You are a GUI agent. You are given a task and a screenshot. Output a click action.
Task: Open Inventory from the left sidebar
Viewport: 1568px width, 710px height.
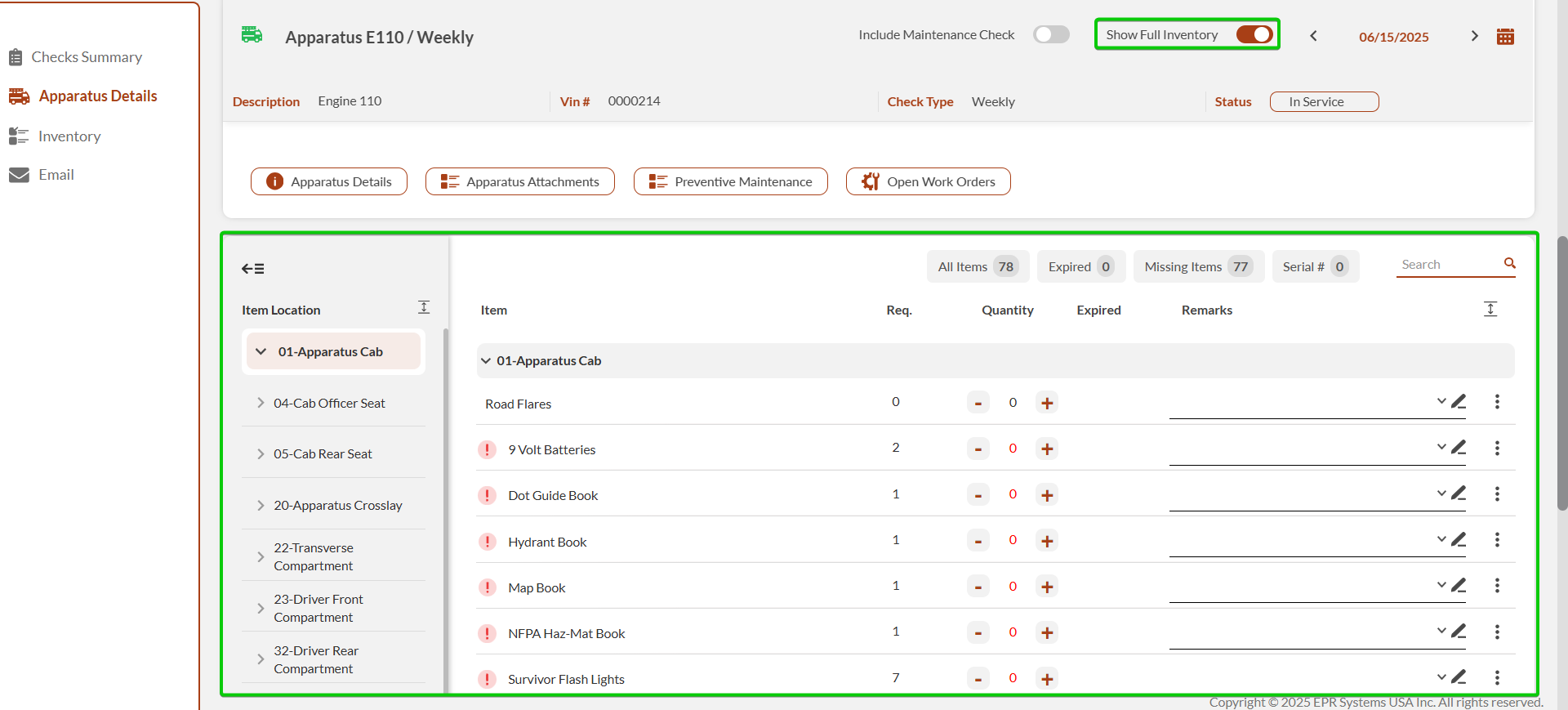pyautogui.click(x=69, y=136)
